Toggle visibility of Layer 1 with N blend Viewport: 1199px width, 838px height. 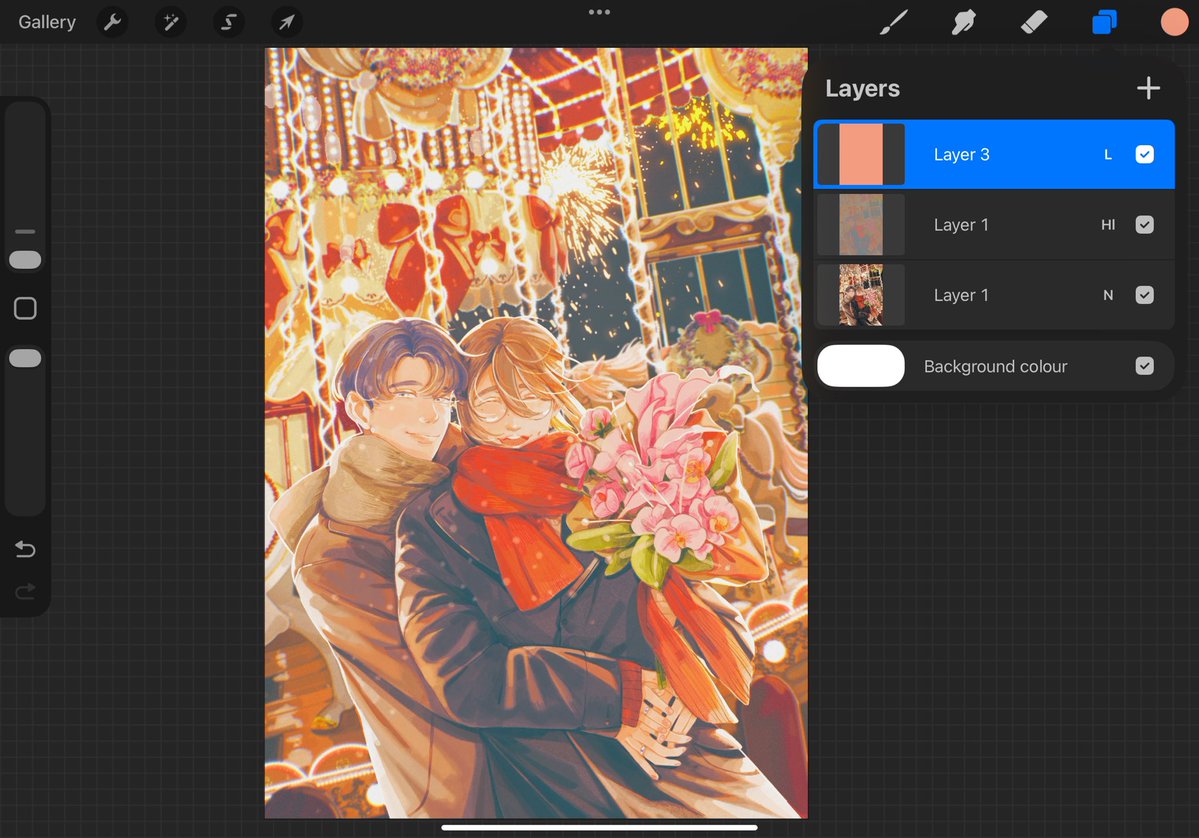pos(1145,295)
